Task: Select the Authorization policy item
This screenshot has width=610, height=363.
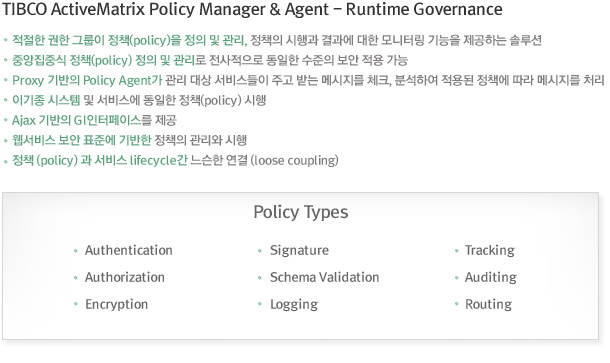Action: (125, 277)
